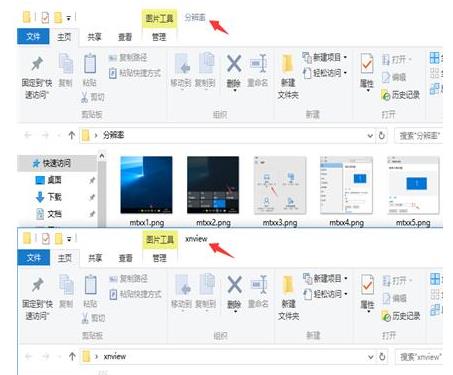
Task: Click Properties (属性) icon in xnview window
Action: [367, 284]
